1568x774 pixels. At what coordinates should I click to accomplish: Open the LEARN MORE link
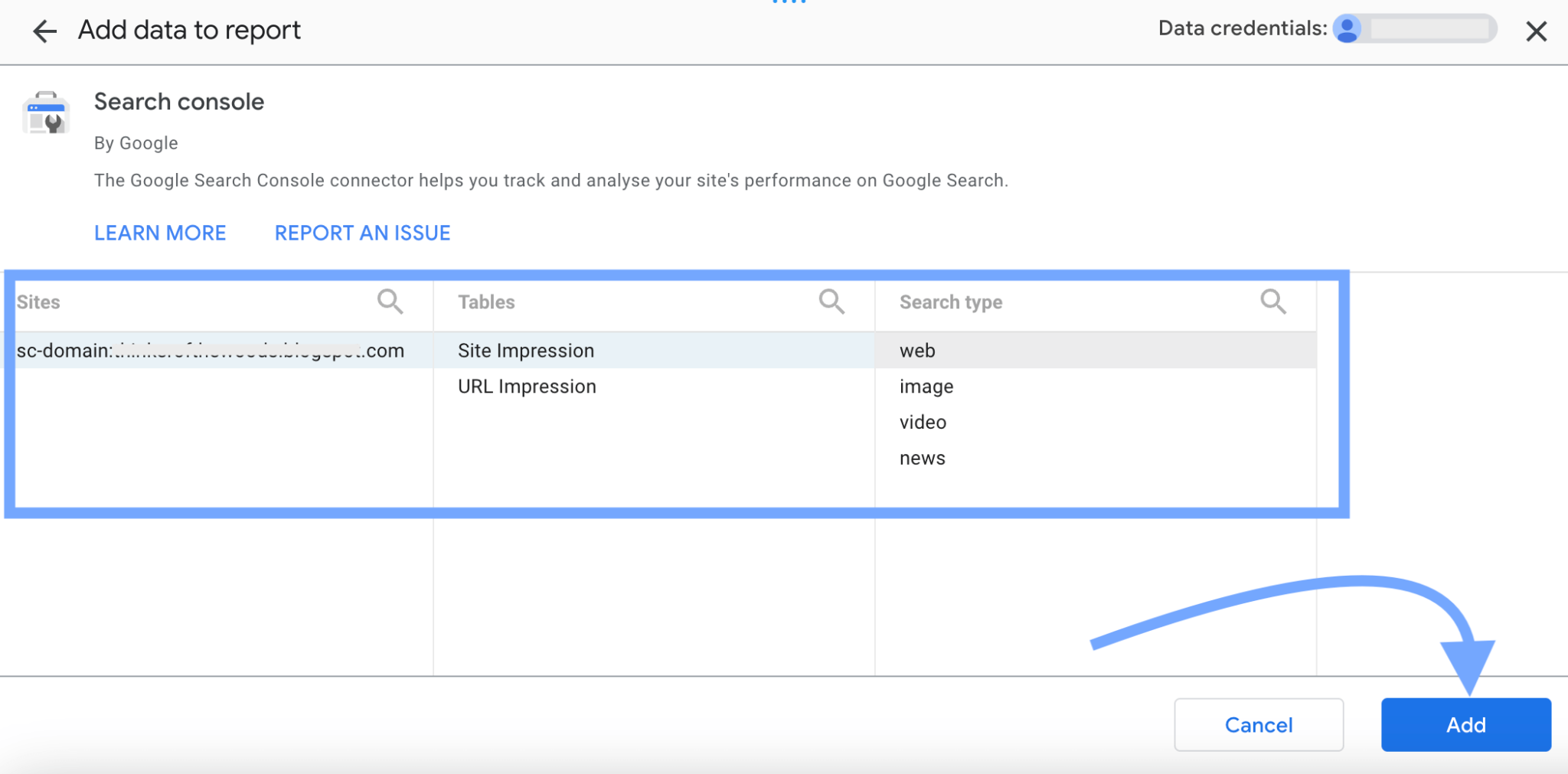click(160, 232)
